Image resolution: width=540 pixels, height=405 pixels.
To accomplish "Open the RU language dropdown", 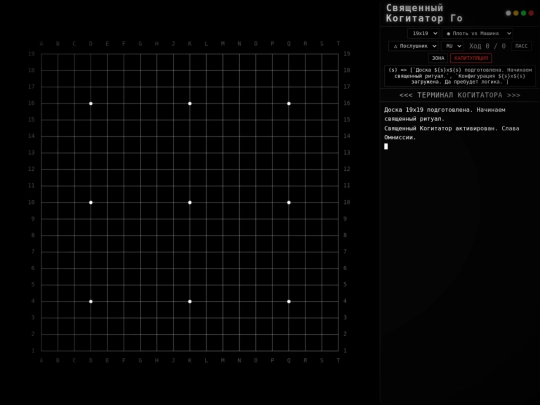I will pyautogui.click(x=452, y=46).
